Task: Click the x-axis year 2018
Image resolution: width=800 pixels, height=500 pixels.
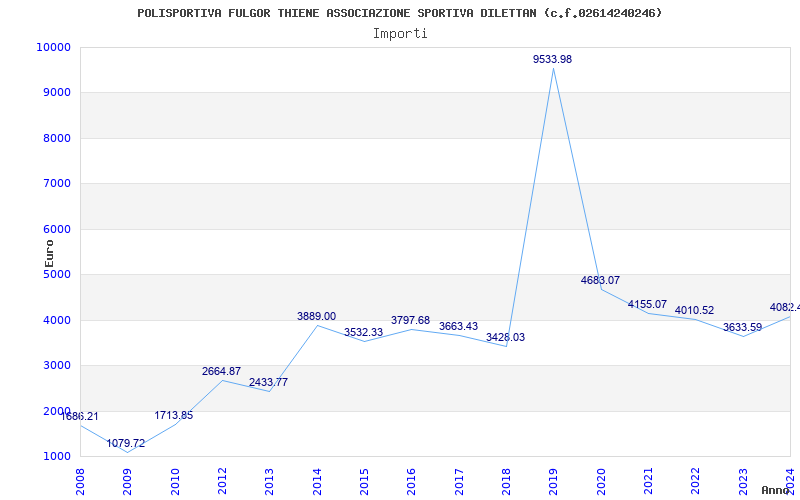Action: (506, 481)
